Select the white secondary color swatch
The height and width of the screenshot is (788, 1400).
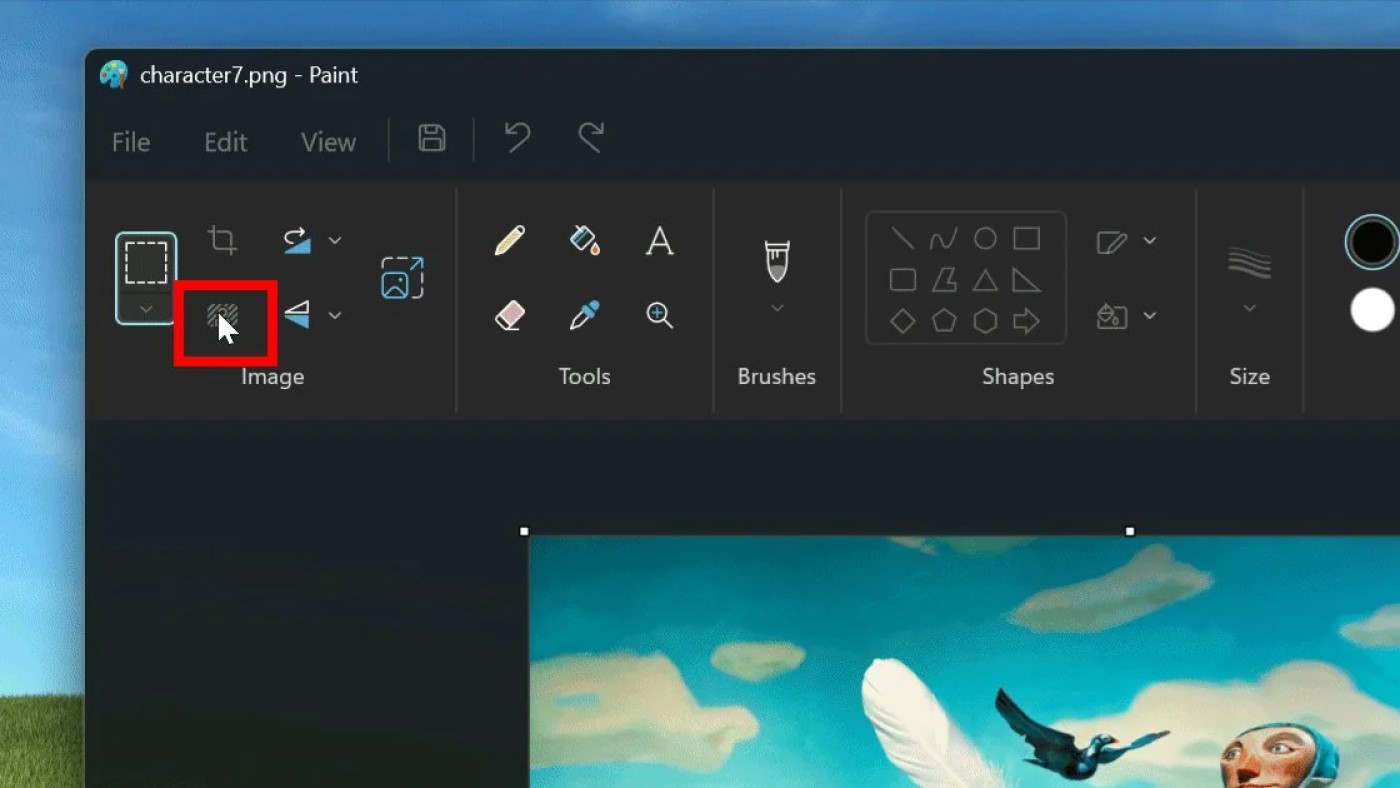(x=1372, y=310)
